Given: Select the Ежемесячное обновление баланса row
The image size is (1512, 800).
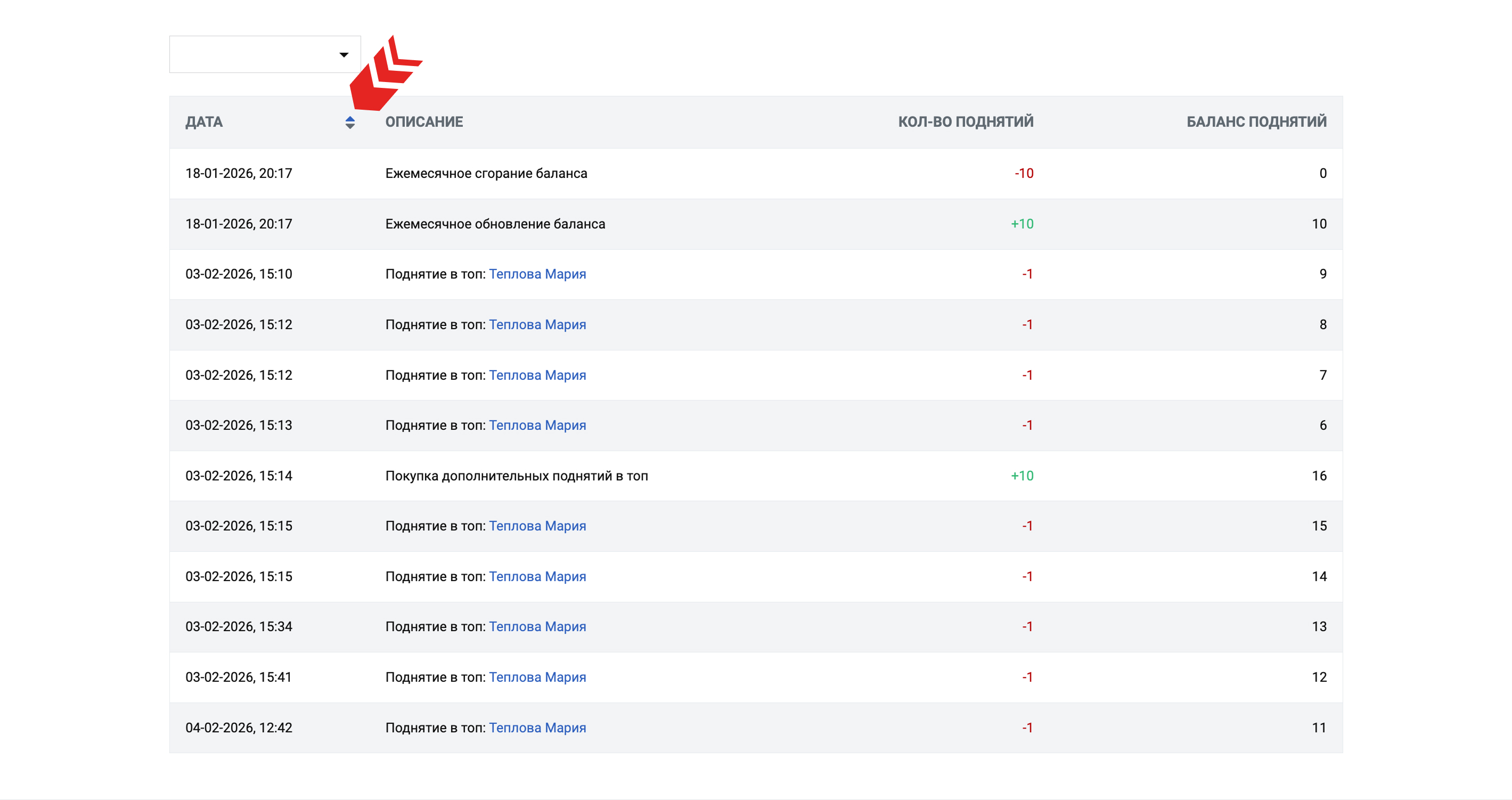Looking at the screenshot, I should click(495, 224).
